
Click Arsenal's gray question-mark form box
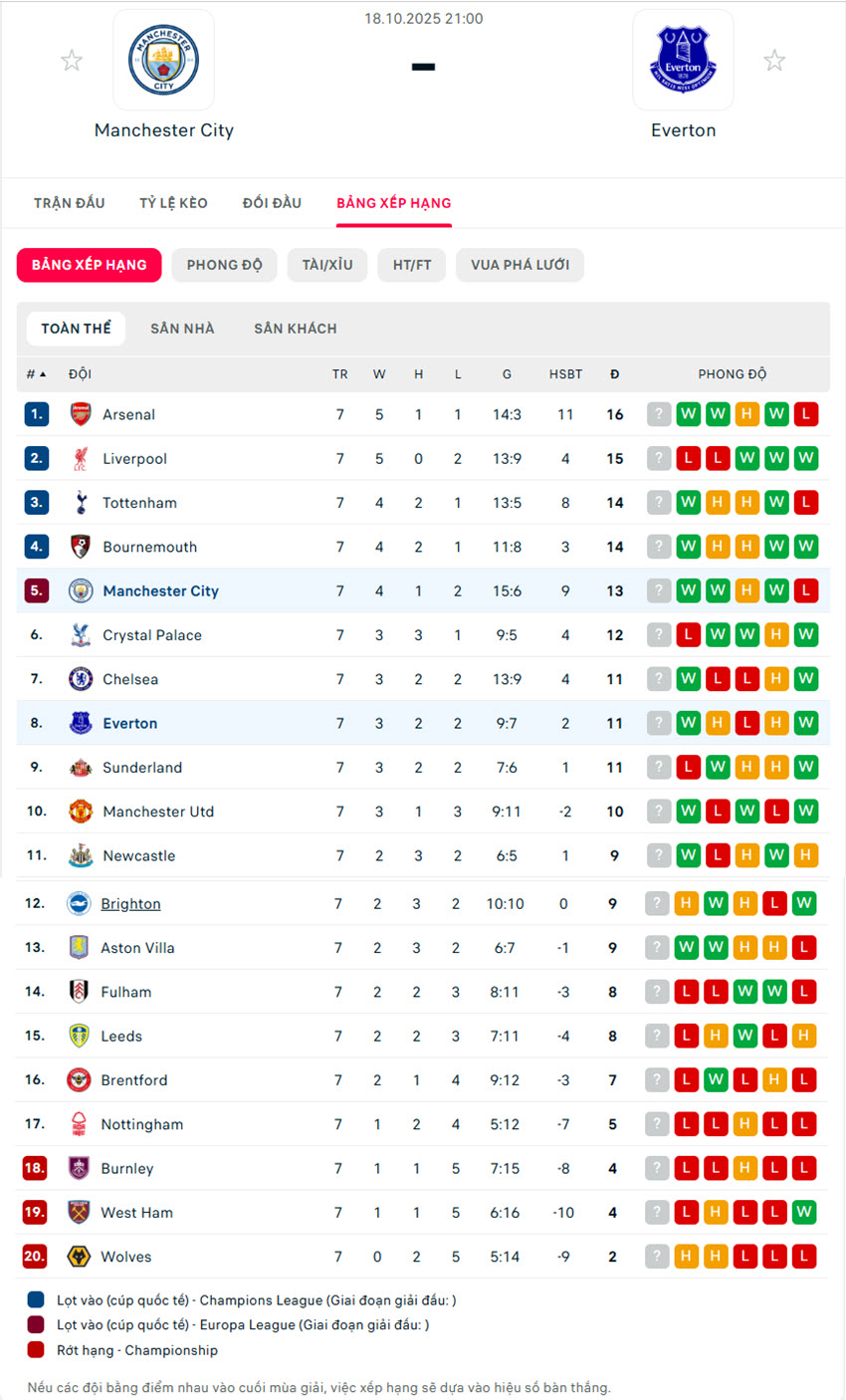659,414
